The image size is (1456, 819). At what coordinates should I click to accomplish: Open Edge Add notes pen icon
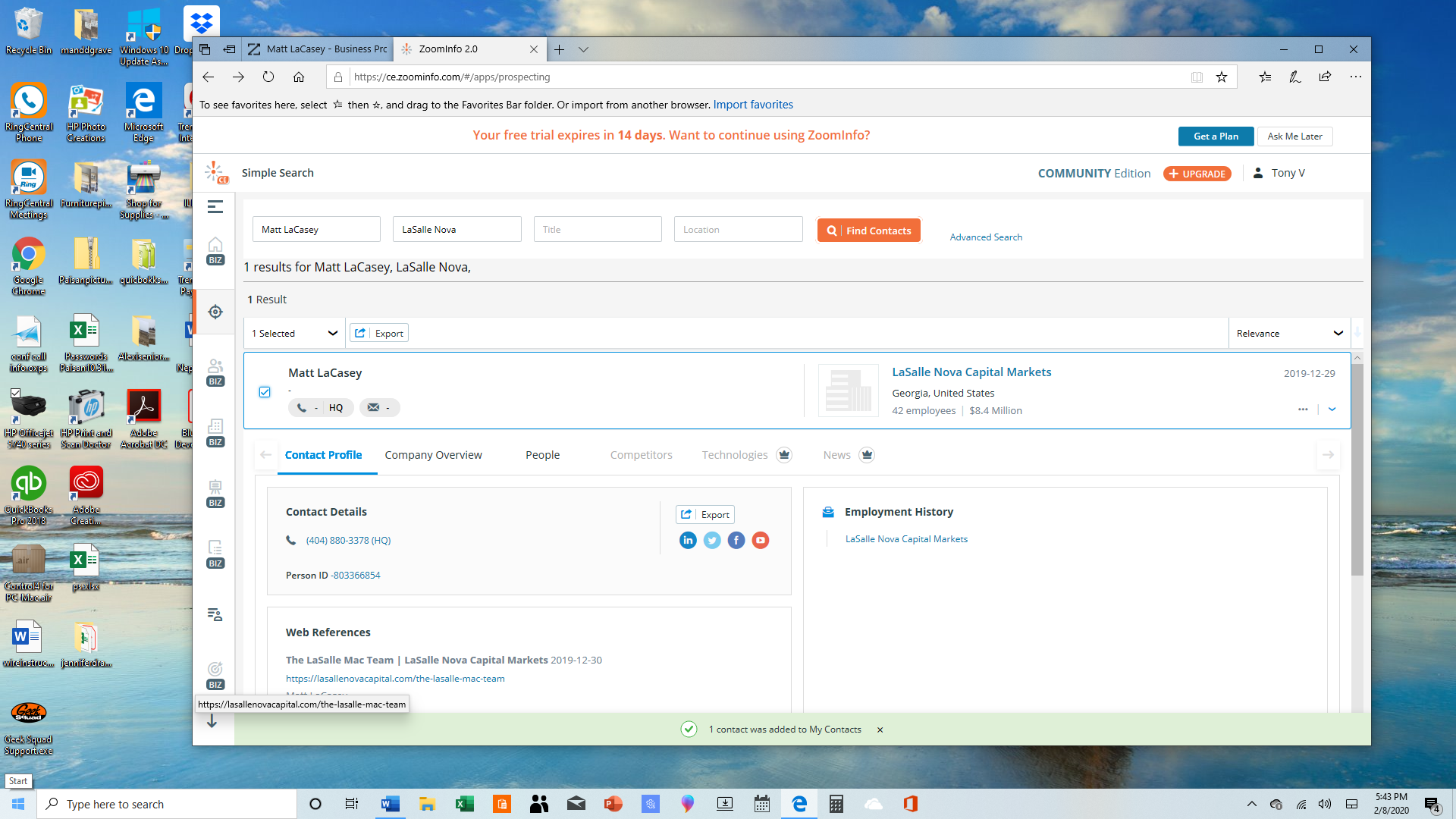click(x=1294, y=77)
